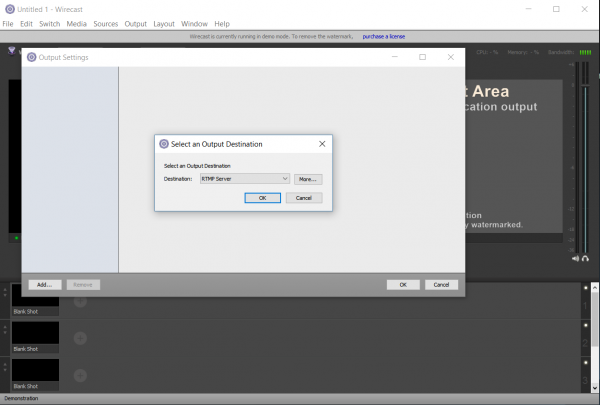Minimize the Output Settings window
Viewport: 600px width, 405px height.
(395, 57)
